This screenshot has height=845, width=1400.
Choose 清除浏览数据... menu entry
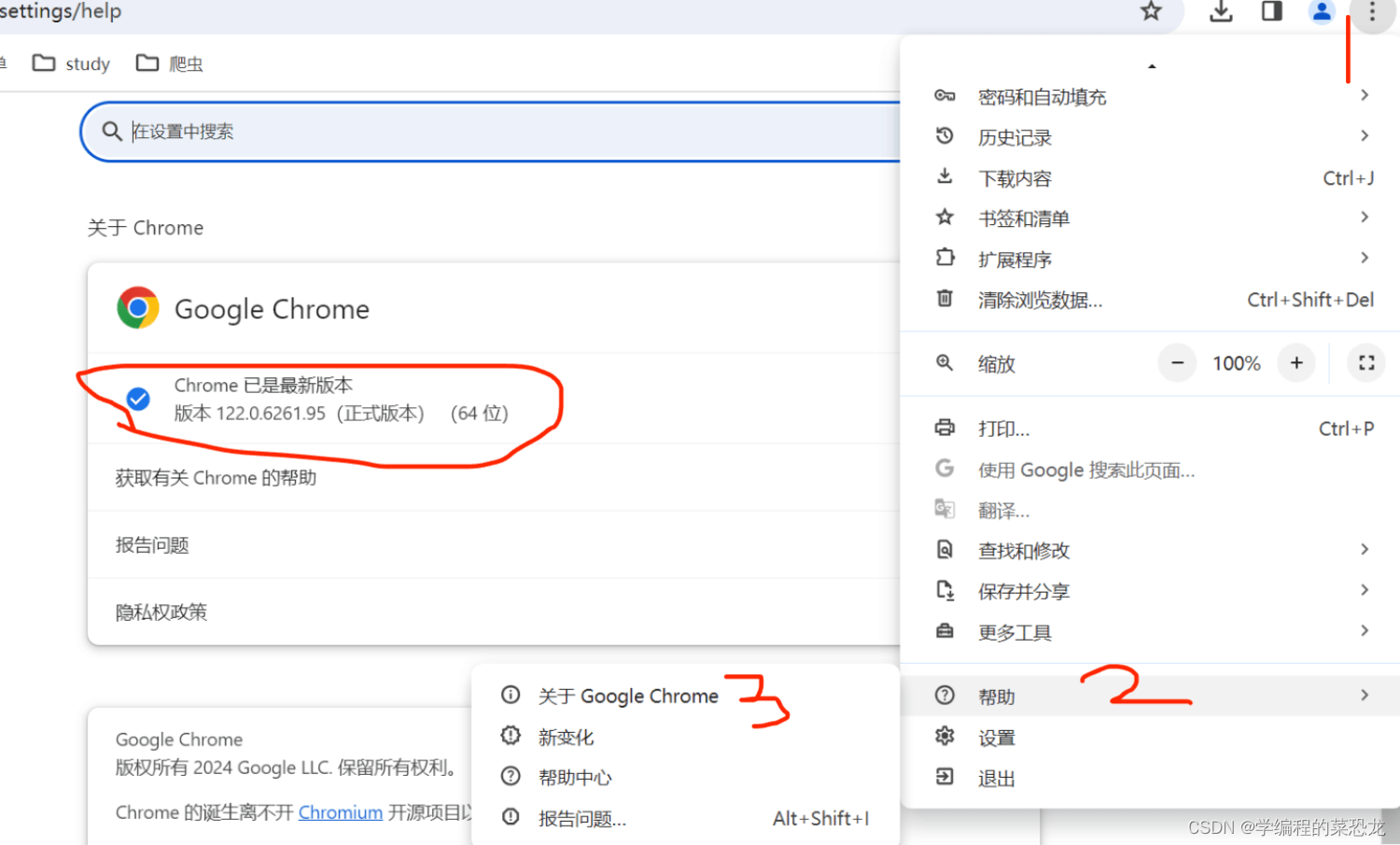click(1152, 300)
